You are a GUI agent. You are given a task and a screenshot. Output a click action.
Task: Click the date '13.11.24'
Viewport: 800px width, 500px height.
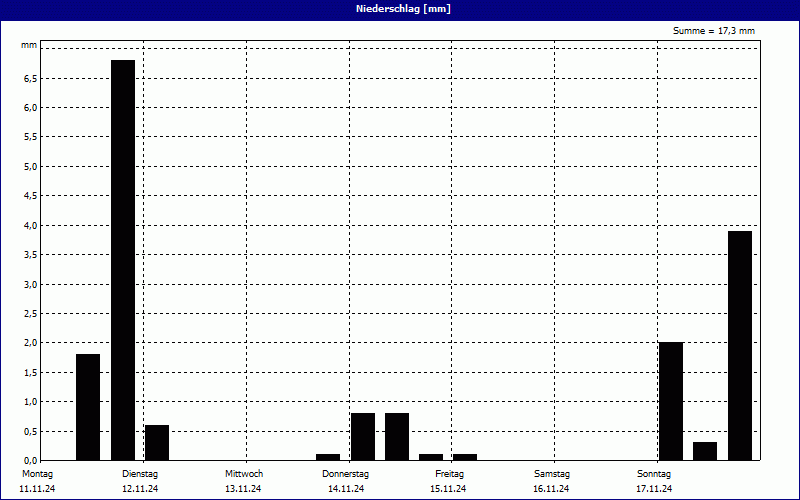click(243, 489)
